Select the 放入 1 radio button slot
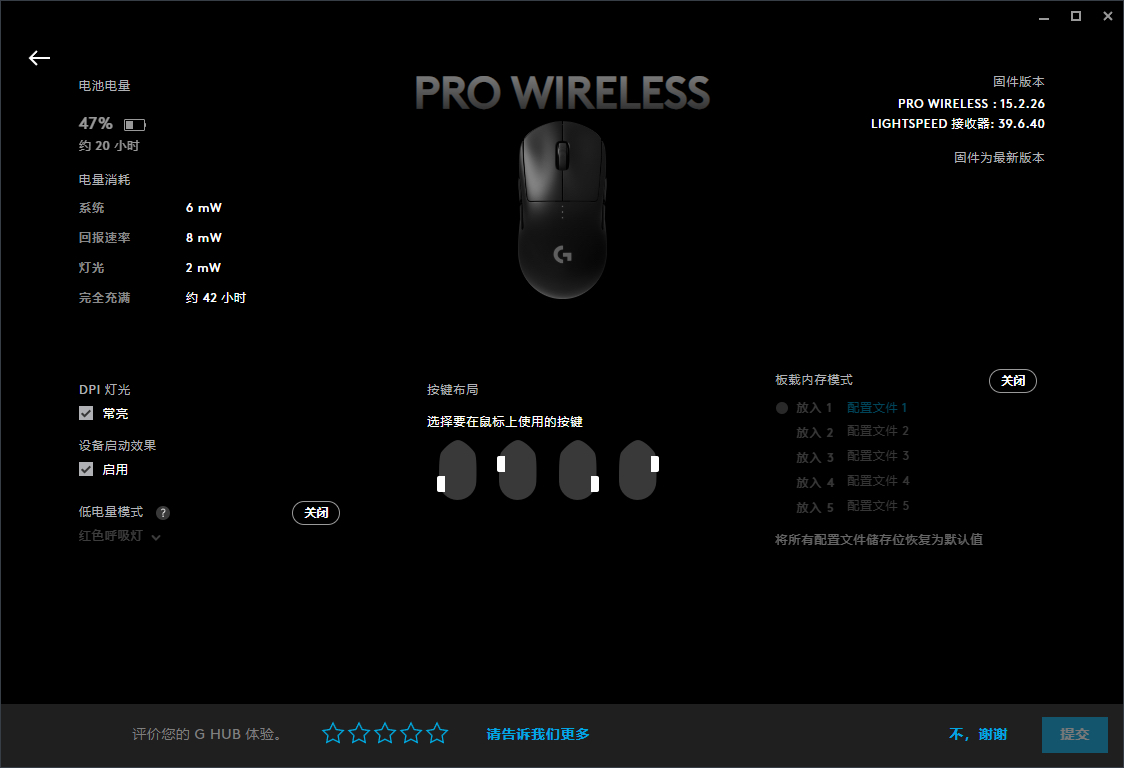The height and width of the screenshot is (768, 1124). point(782,408)
